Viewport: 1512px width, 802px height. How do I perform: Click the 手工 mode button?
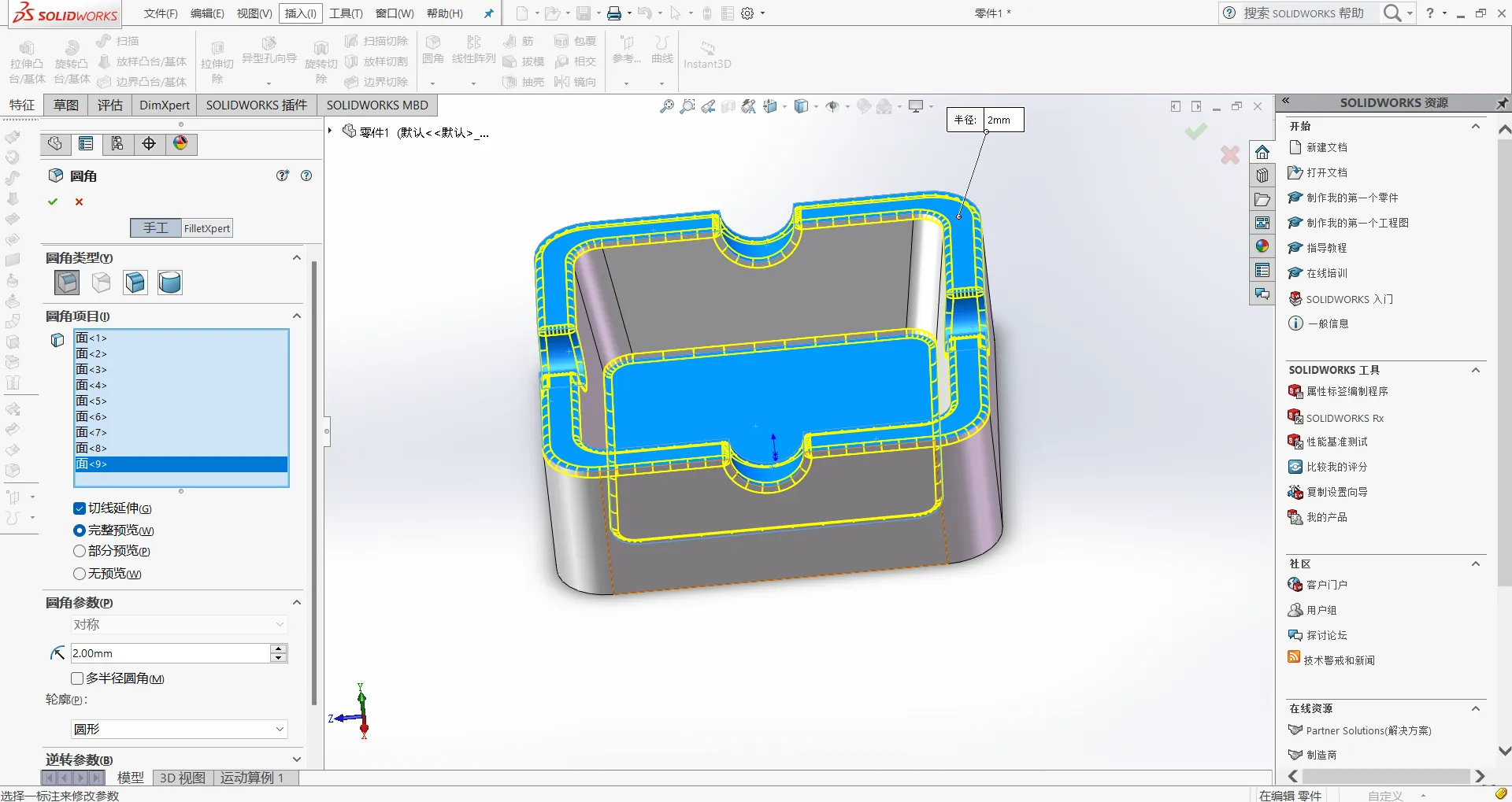point(156,228)
